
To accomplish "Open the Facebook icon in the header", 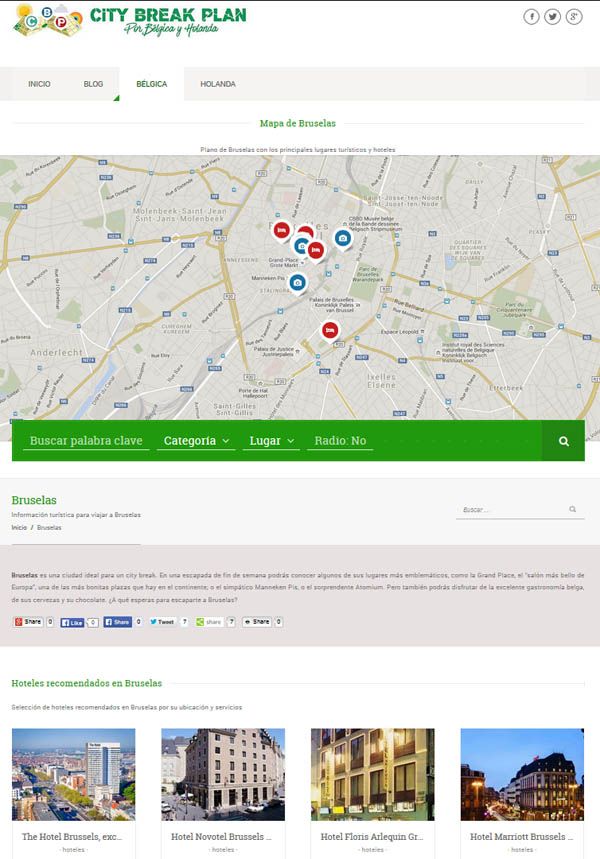I will coord(531,17).
